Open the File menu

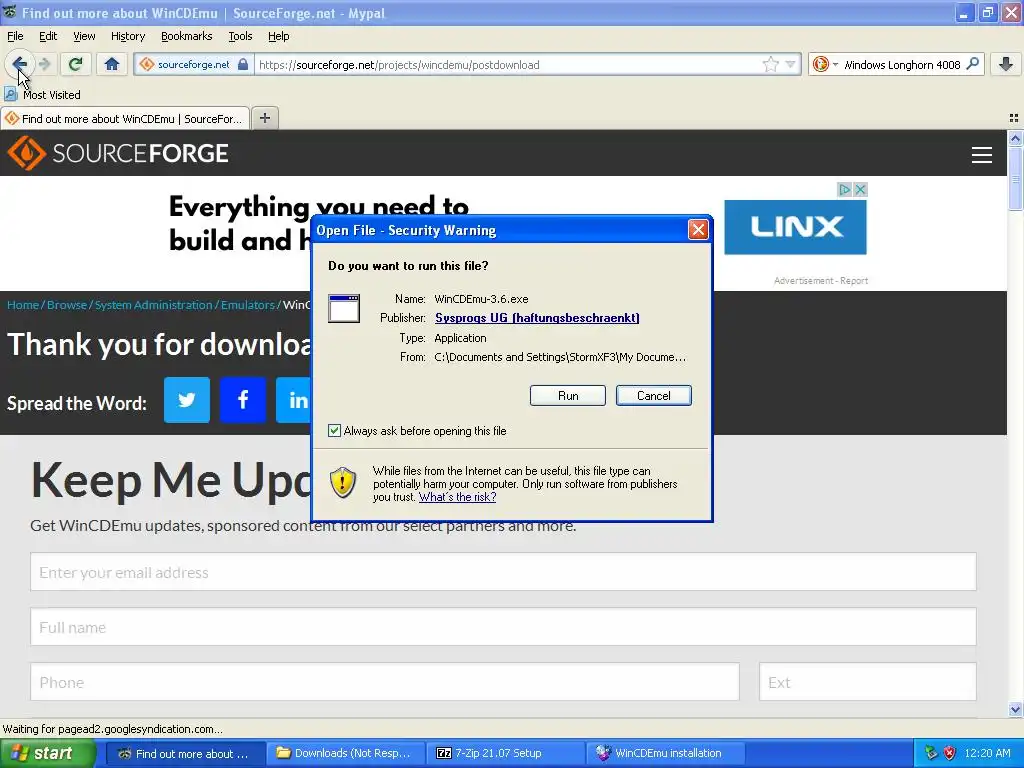[15, 36]
